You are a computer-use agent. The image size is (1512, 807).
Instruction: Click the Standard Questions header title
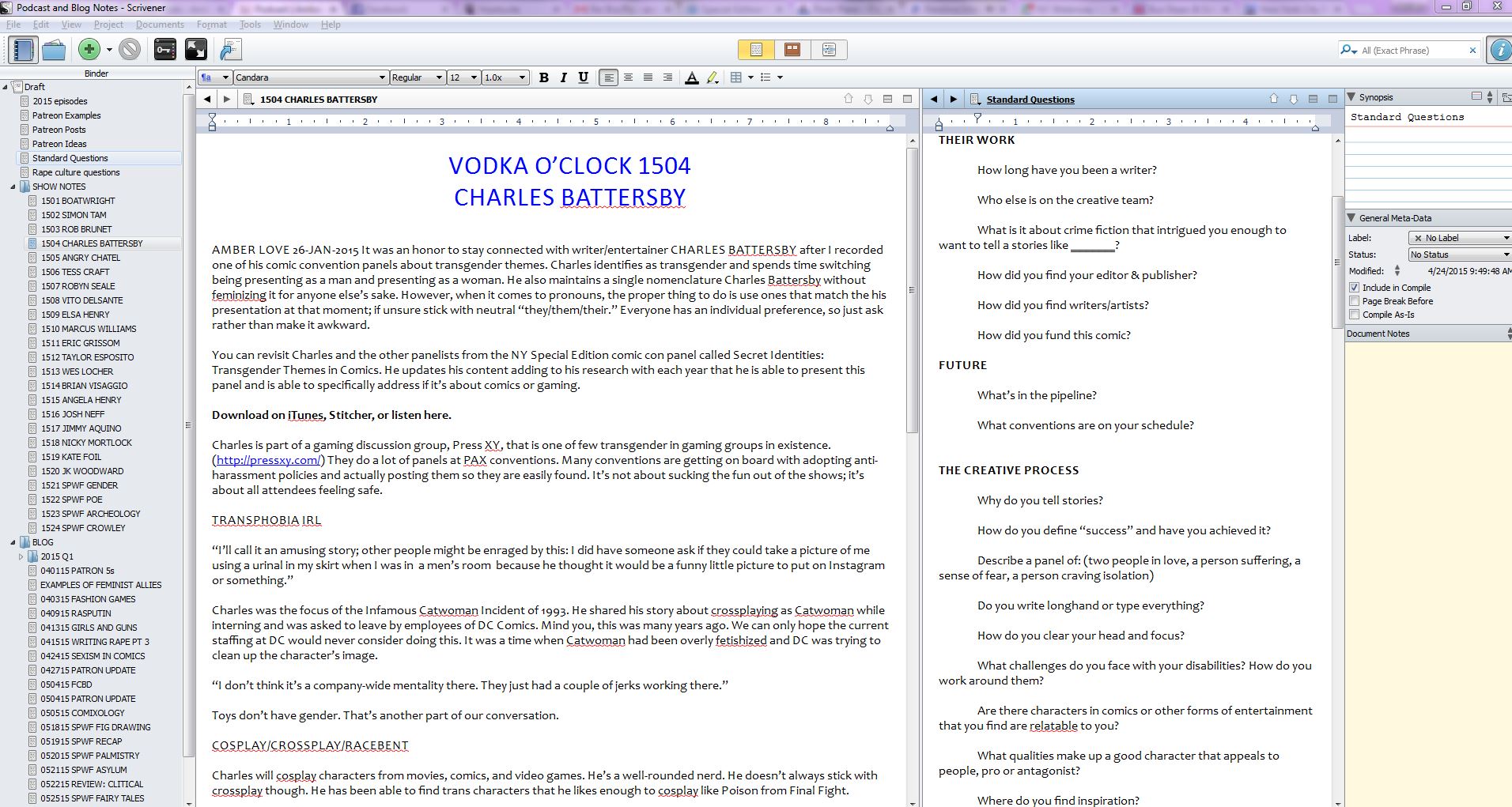pyautogui.click(x=1030, y=100)
